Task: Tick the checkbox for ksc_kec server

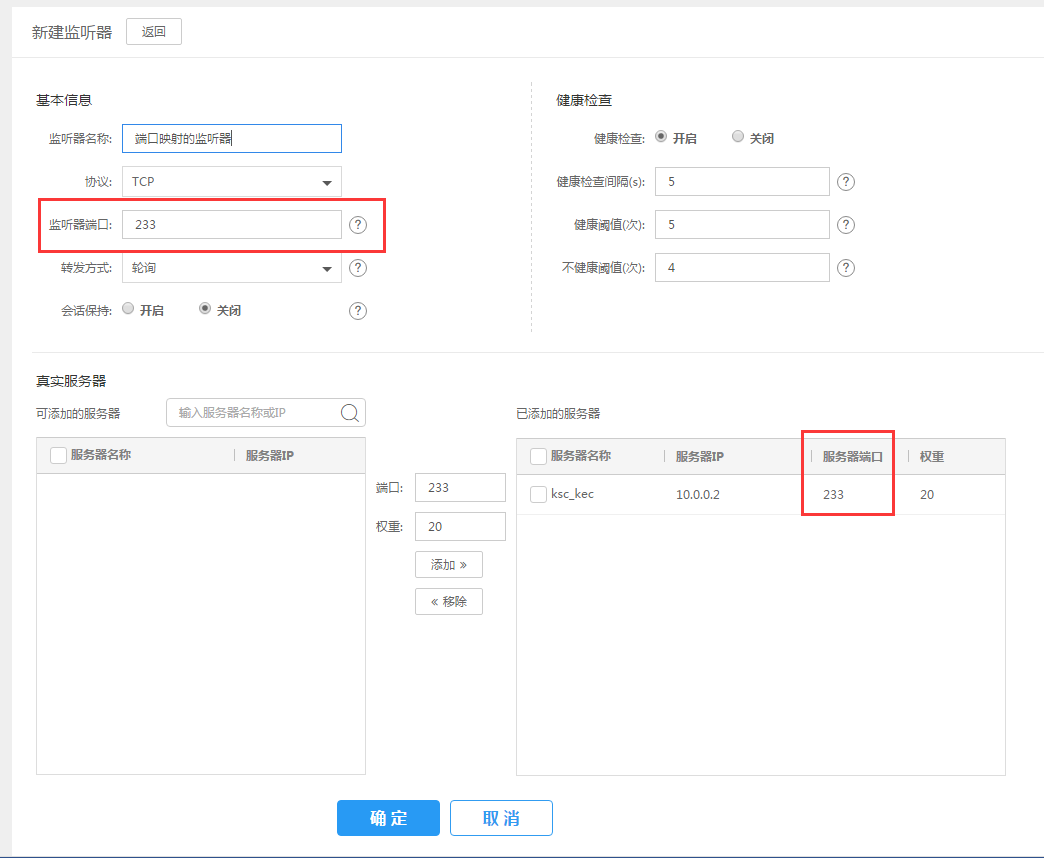Action: (x=538, y=495)
